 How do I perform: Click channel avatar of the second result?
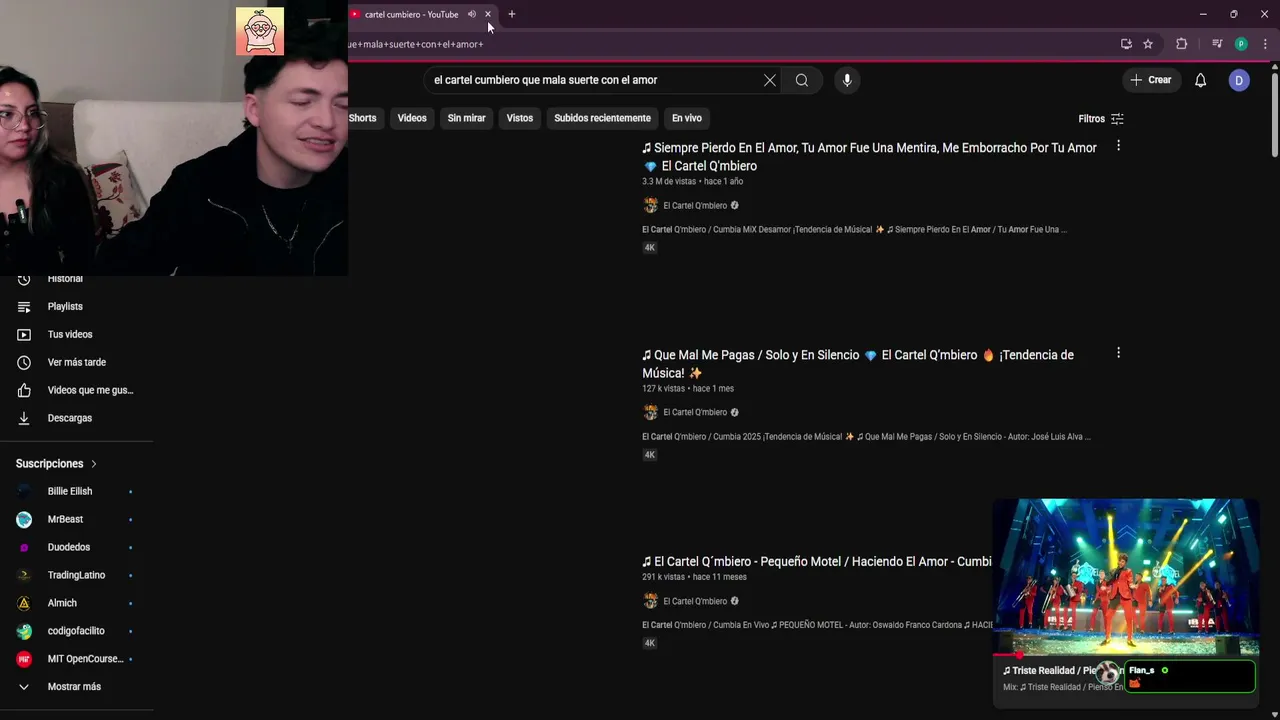[x=650, y=413]
